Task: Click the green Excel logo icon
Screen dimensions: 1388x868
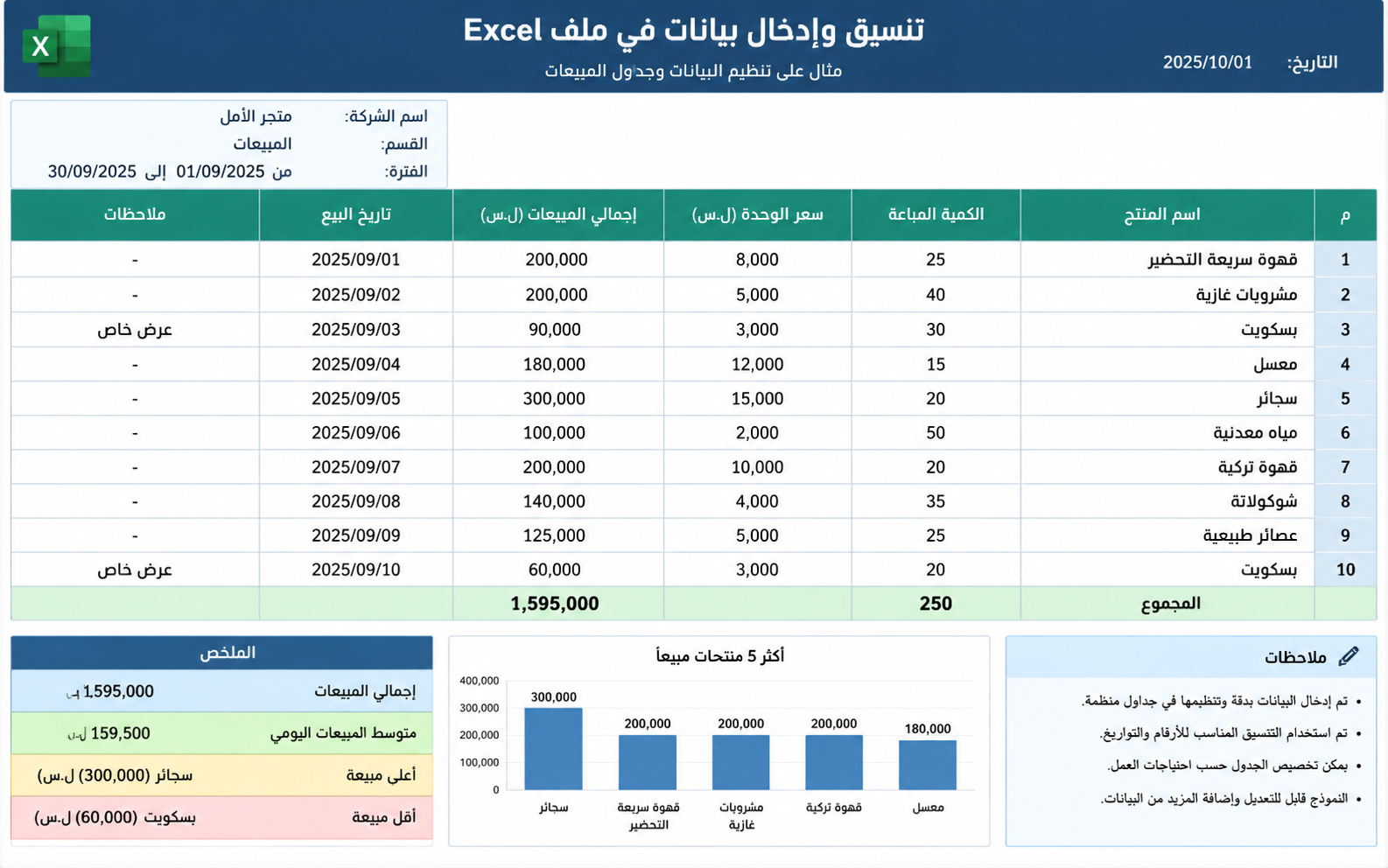Action: click(x=57, y=45)
